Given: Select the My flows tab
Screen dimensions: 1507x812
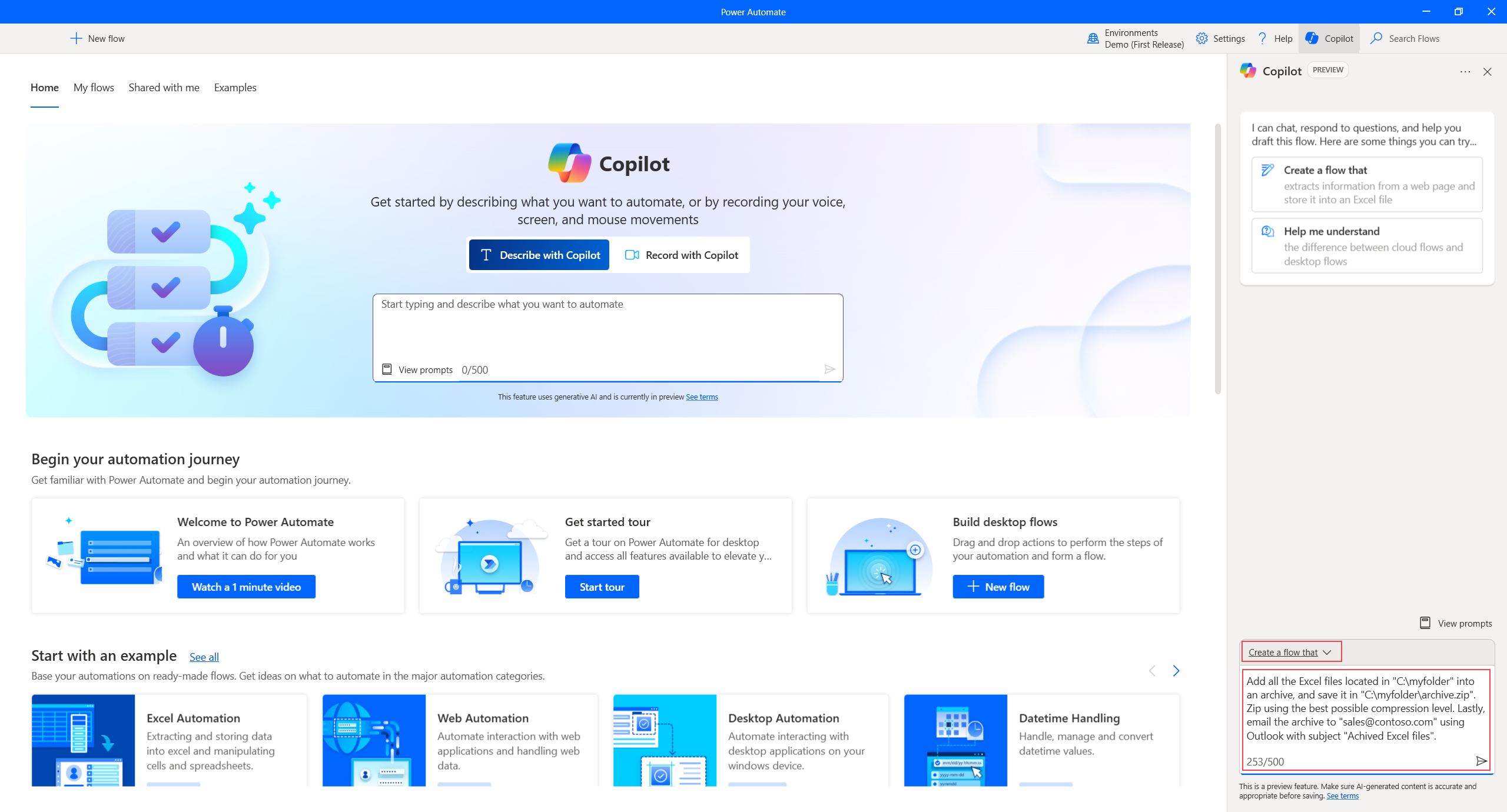Looking at the screenshot, I should click(94, 88).
